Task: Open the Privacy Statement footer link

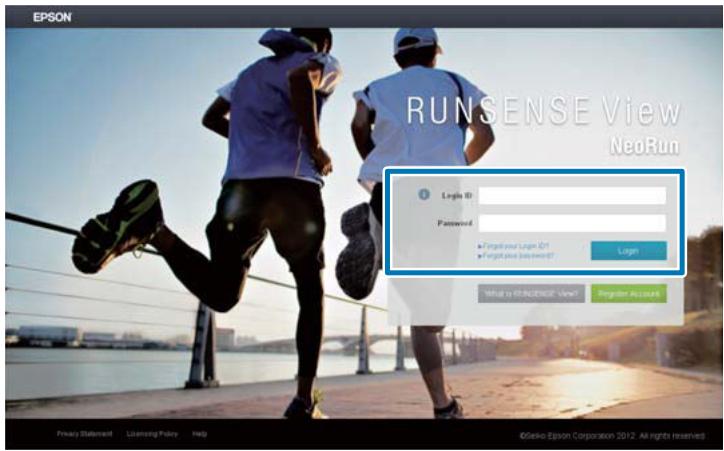Action: 84,434
